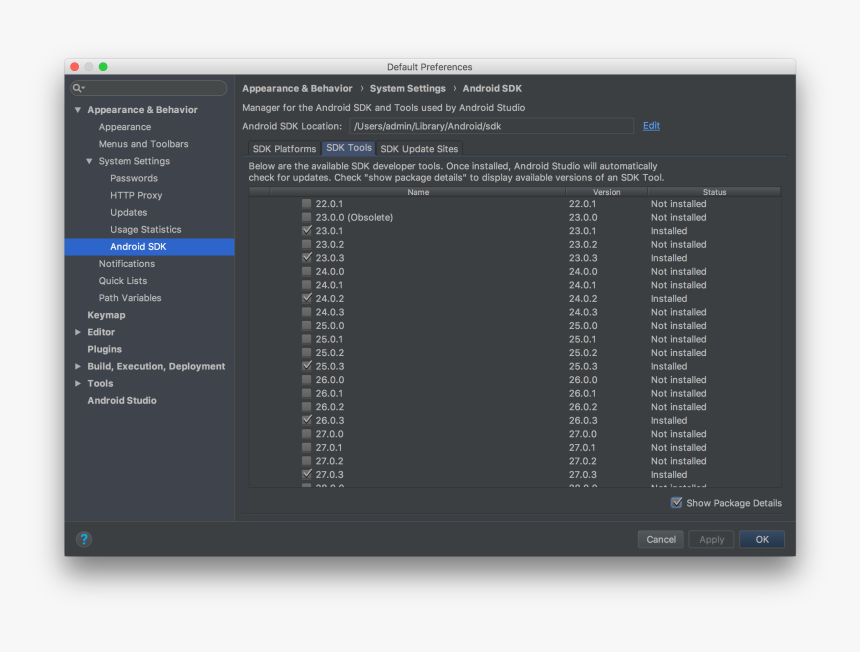860x652 pixels.
Task: Open Plugins settings
Action: 104,349
